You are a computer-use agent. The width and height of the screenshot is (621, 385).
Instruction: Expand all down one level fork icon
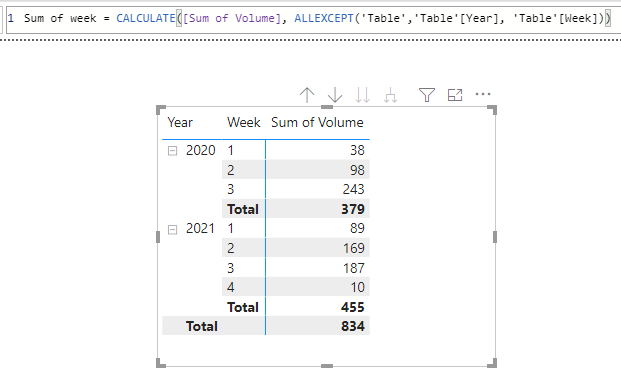pos(391,95)
